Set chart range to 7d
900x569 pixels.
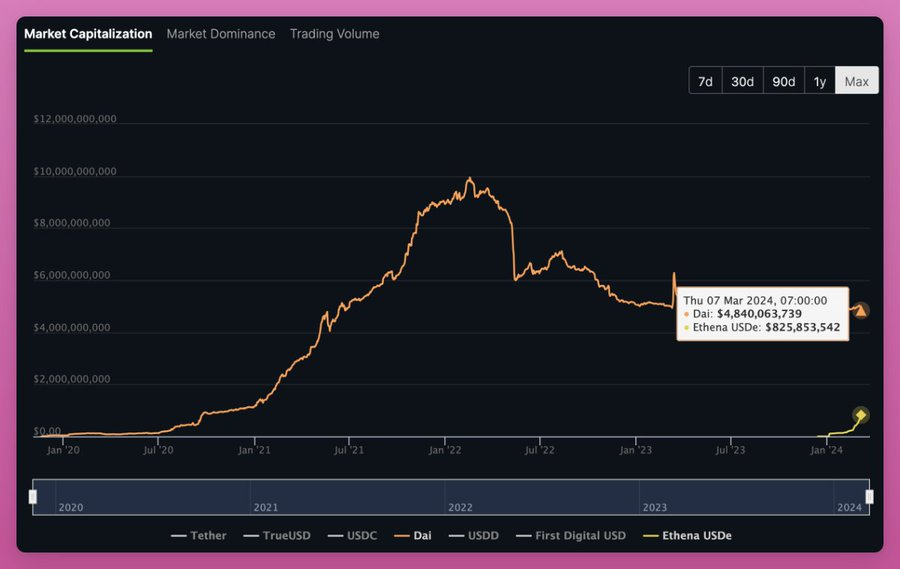coord(705,81)
